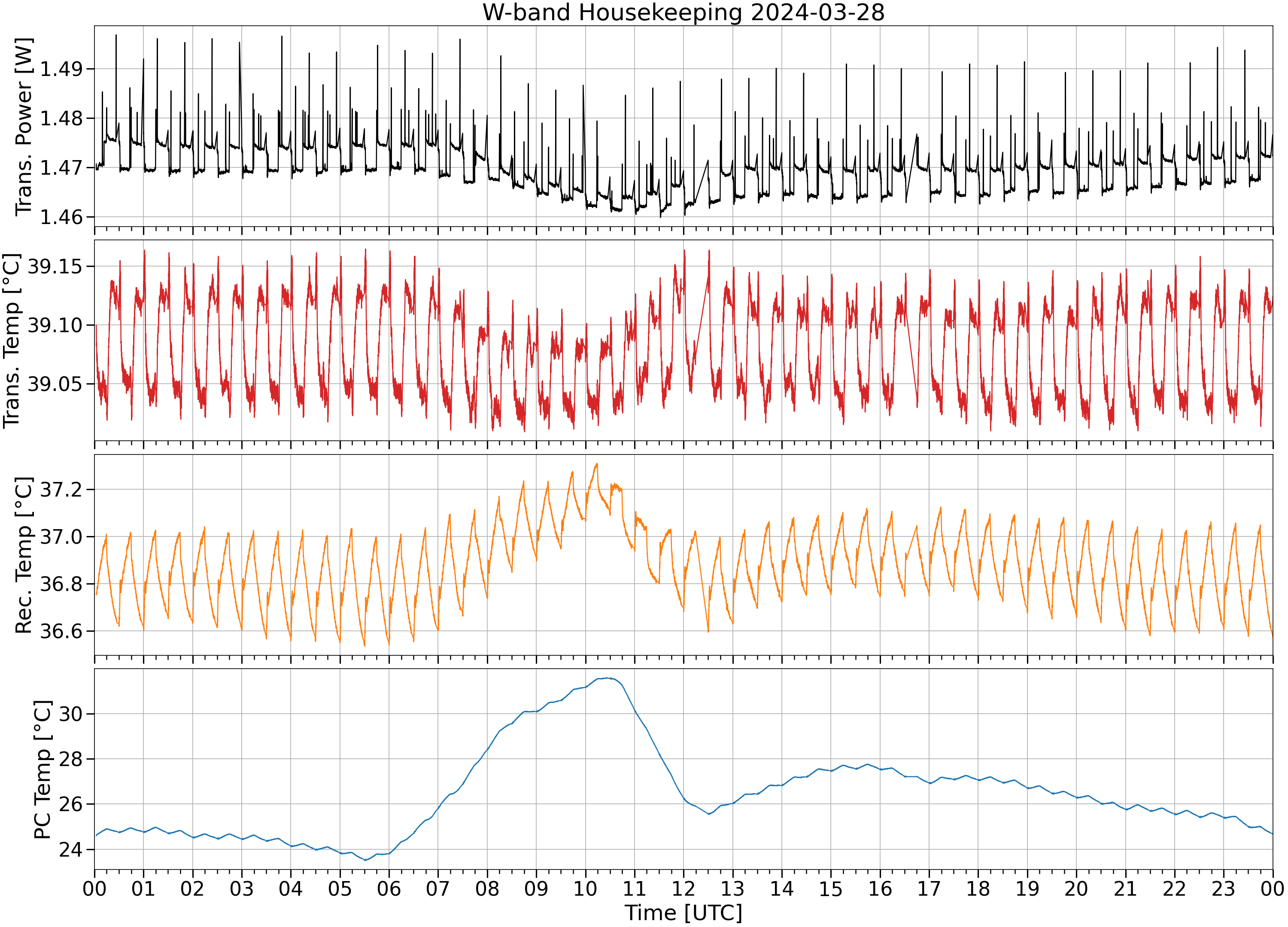Image resolution: width=1288 pixels, height=927 pixels.
Task: Select hour label 06 on time axis
Action: [389, 888]
